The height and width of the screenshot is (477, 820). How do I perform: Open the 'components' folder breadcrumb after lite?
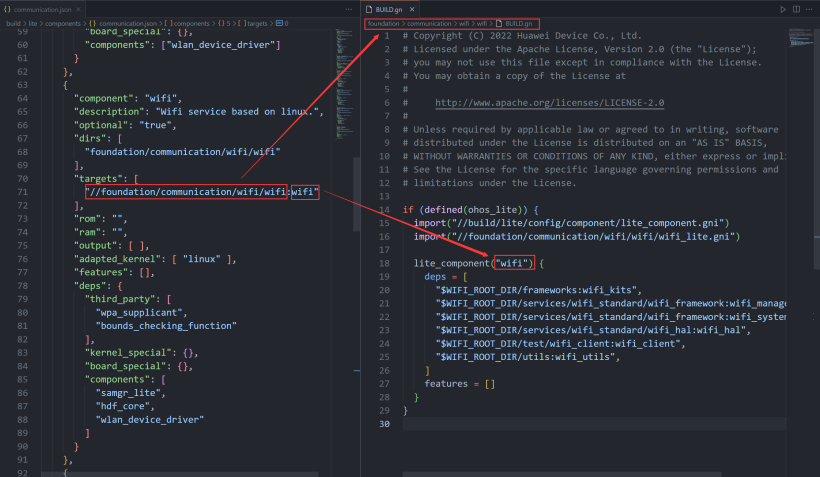point(63,24)
